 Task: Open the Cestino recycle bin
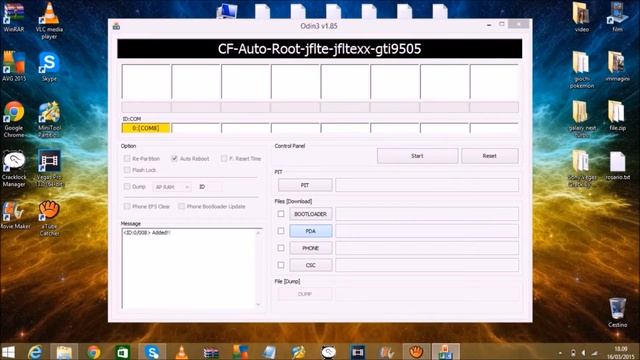click(x=617, y=313)
